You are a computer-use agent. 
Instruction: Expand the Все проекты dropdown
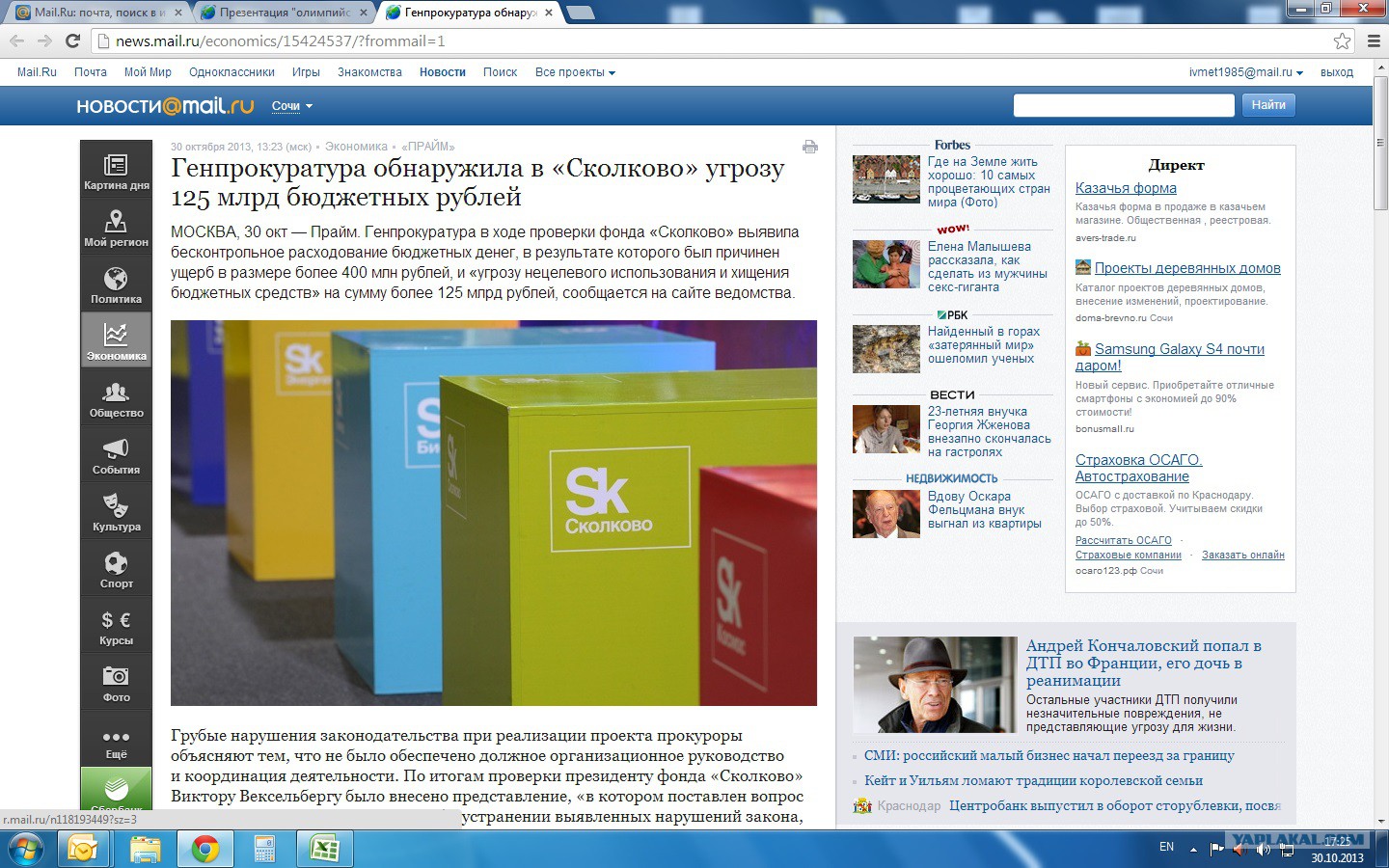575,72
